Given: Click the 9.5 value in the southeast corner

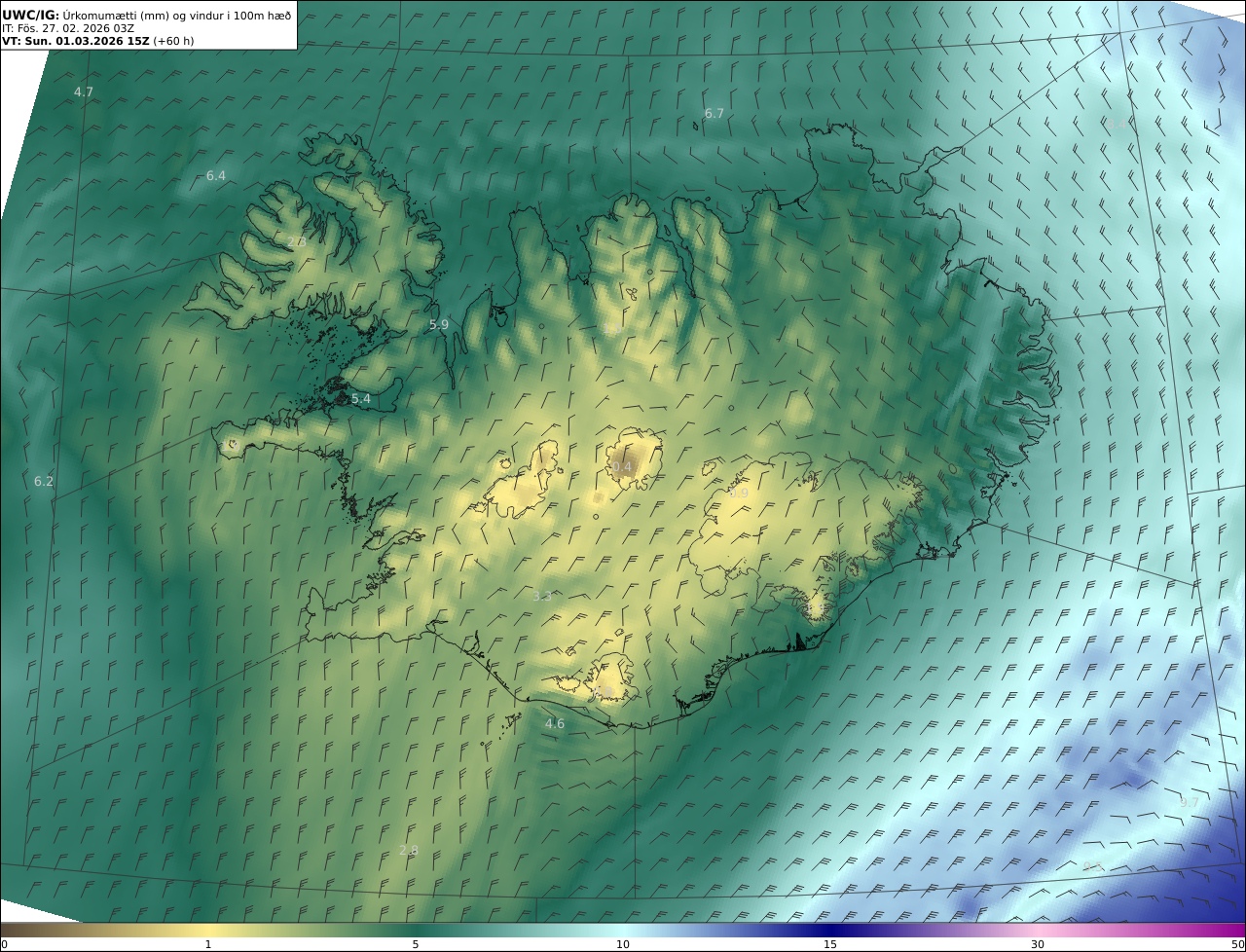Looking at the screenshot, I should 1092,866.
